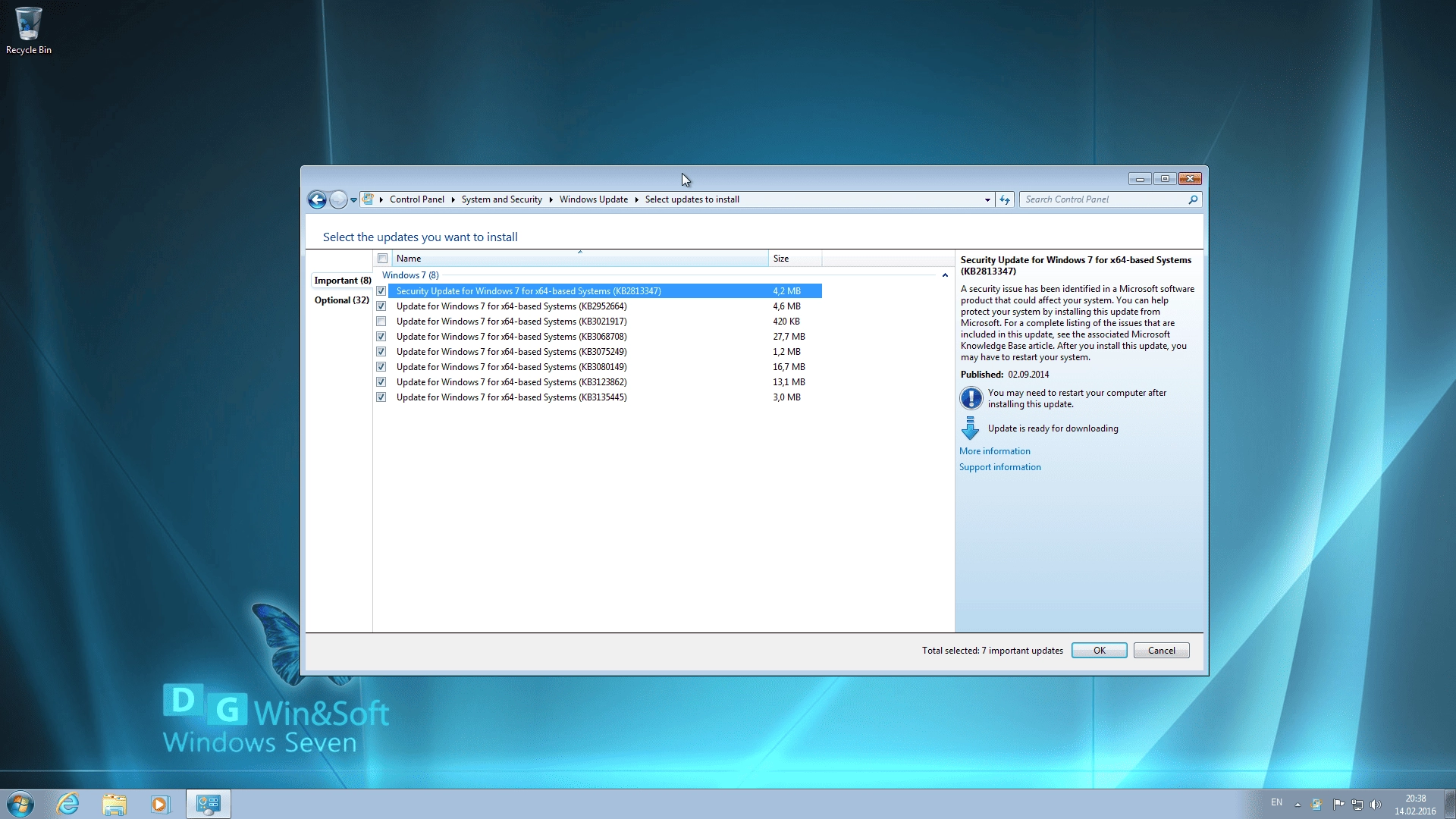This screenshot has width=1456, height=819.
Task: Uncheck update KB3068708
Action: [381, 337]
